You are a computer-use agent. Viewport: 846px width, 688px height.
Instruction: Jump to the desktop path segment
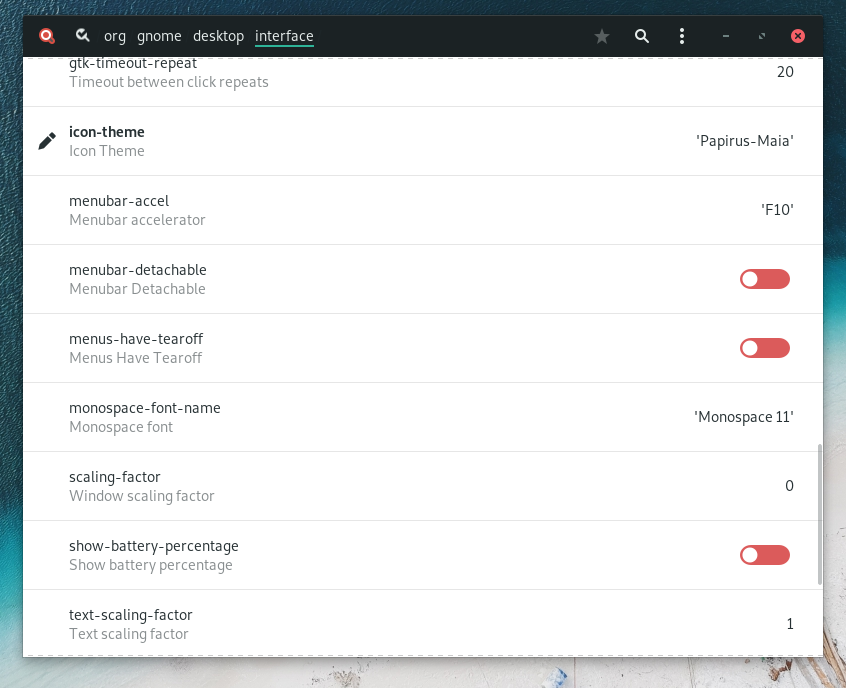[x=218, y=36]
